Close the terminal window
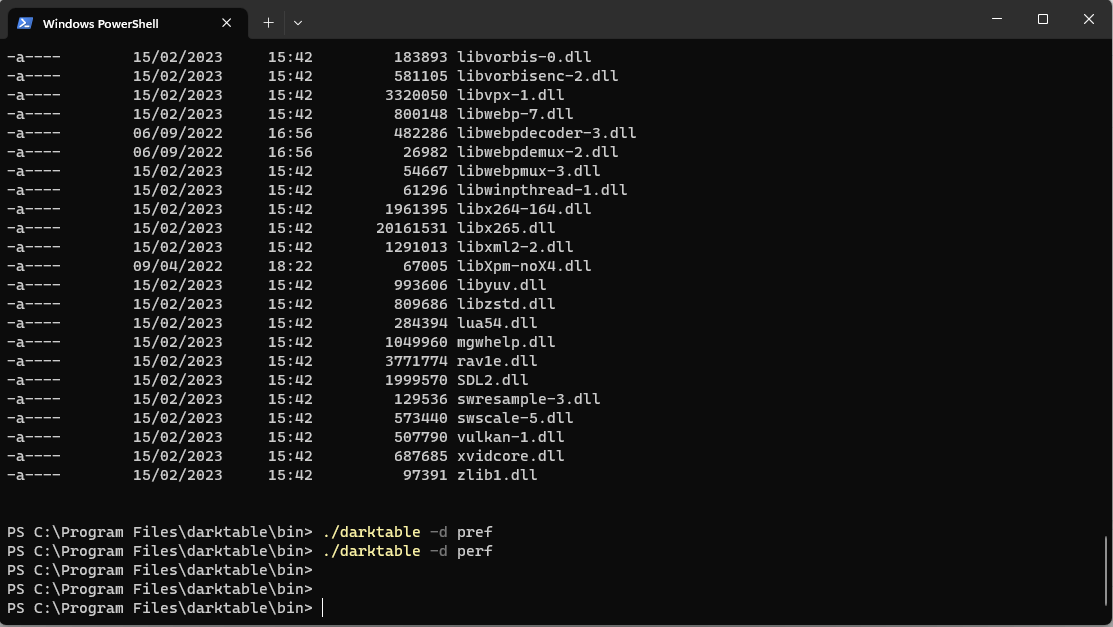Viewport: 1113px width, 627px height. click(x=1089, y=19)
